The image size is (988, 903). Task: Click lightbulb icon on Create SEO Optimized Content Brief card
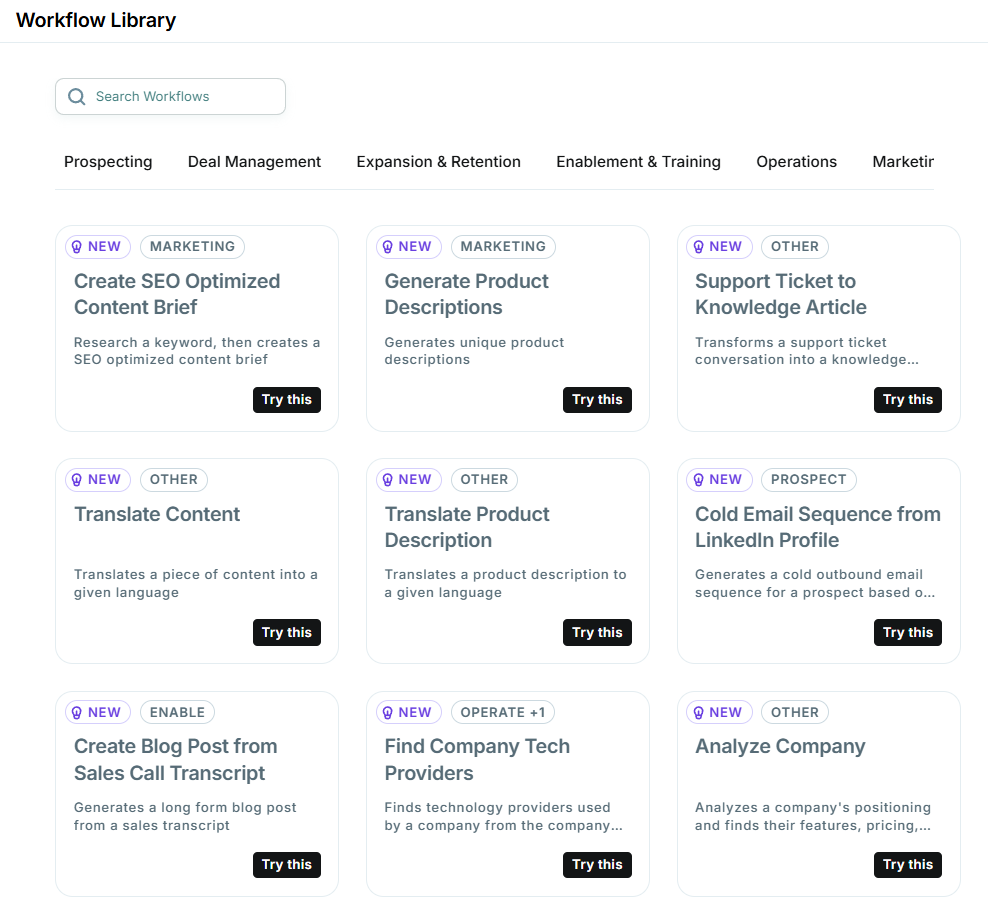click(x=77, y=246)
